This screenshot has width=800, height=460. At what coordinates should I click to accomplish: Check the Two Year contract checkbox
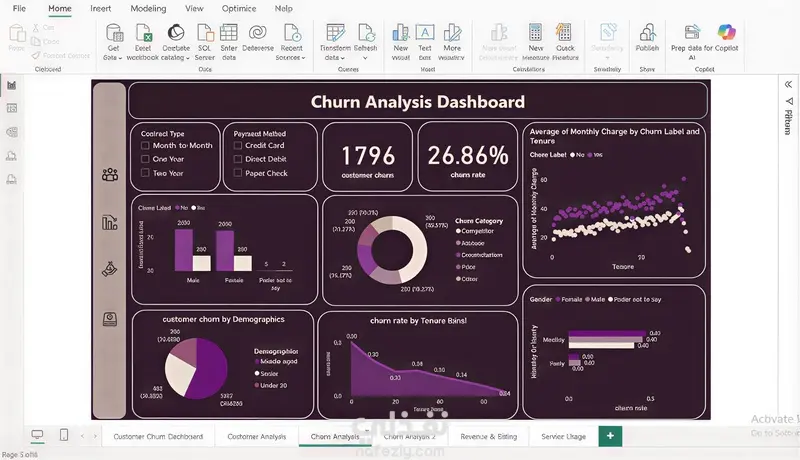(145, 173)
